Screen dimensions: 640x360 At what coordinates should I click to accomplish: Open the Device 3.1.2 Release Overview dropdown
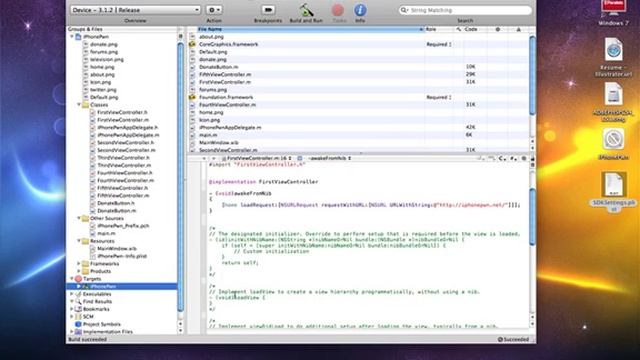pyautogui.click(x=135, y=10)
